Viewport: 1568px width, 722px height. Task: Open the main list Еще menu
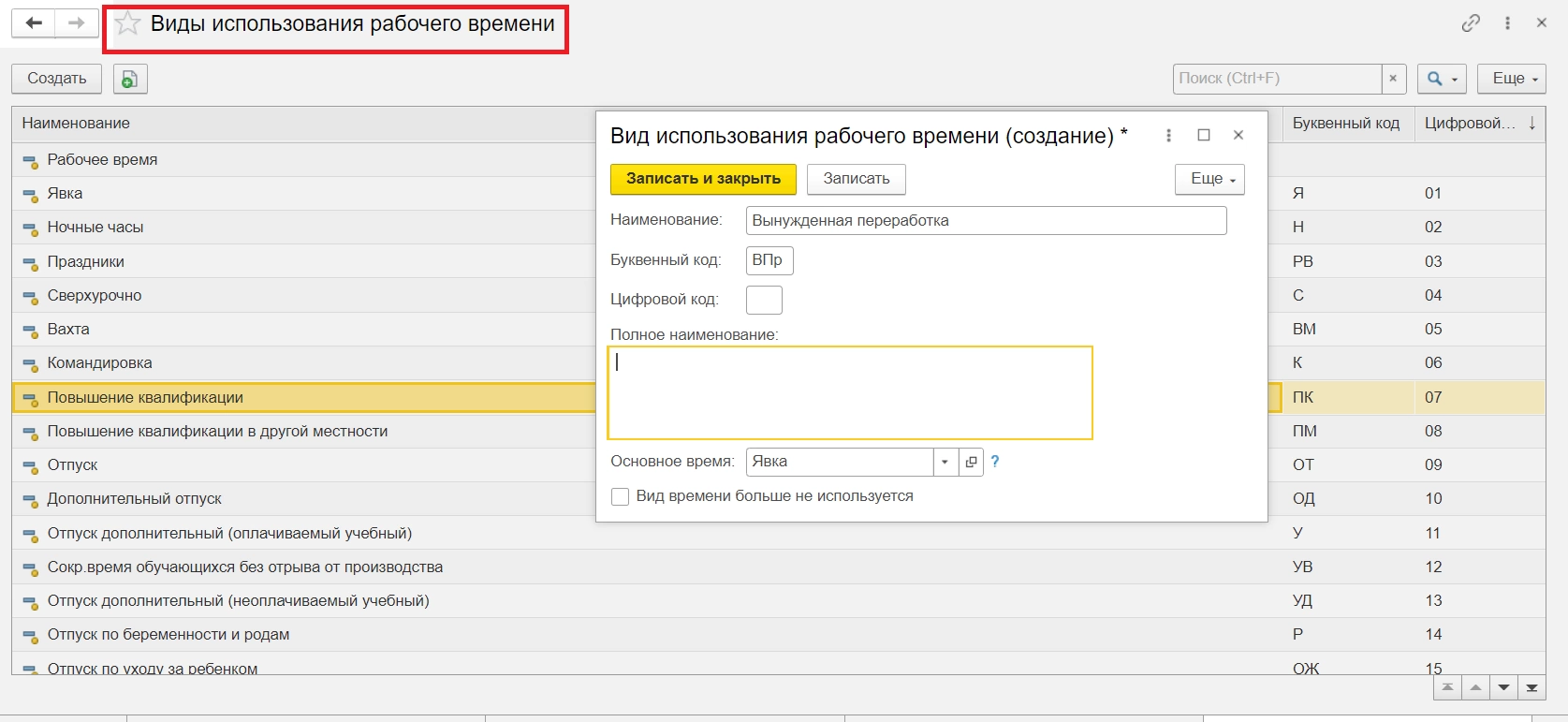1511,79
